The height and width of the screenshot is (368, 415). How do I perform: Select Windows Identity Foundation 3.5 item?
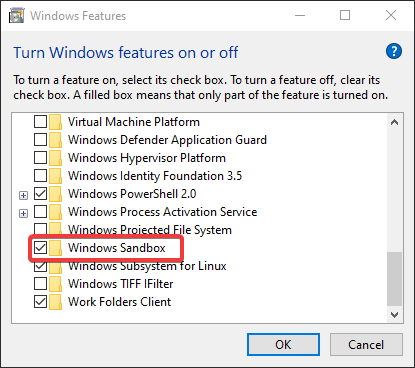point(155,176)
